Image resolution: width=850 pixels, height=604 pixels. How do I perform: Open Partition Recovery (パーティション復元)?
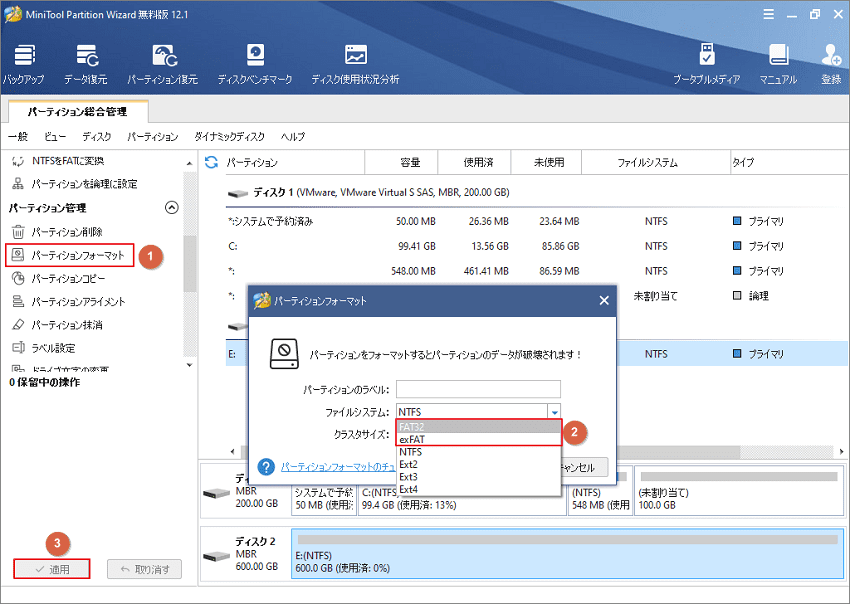163,64
